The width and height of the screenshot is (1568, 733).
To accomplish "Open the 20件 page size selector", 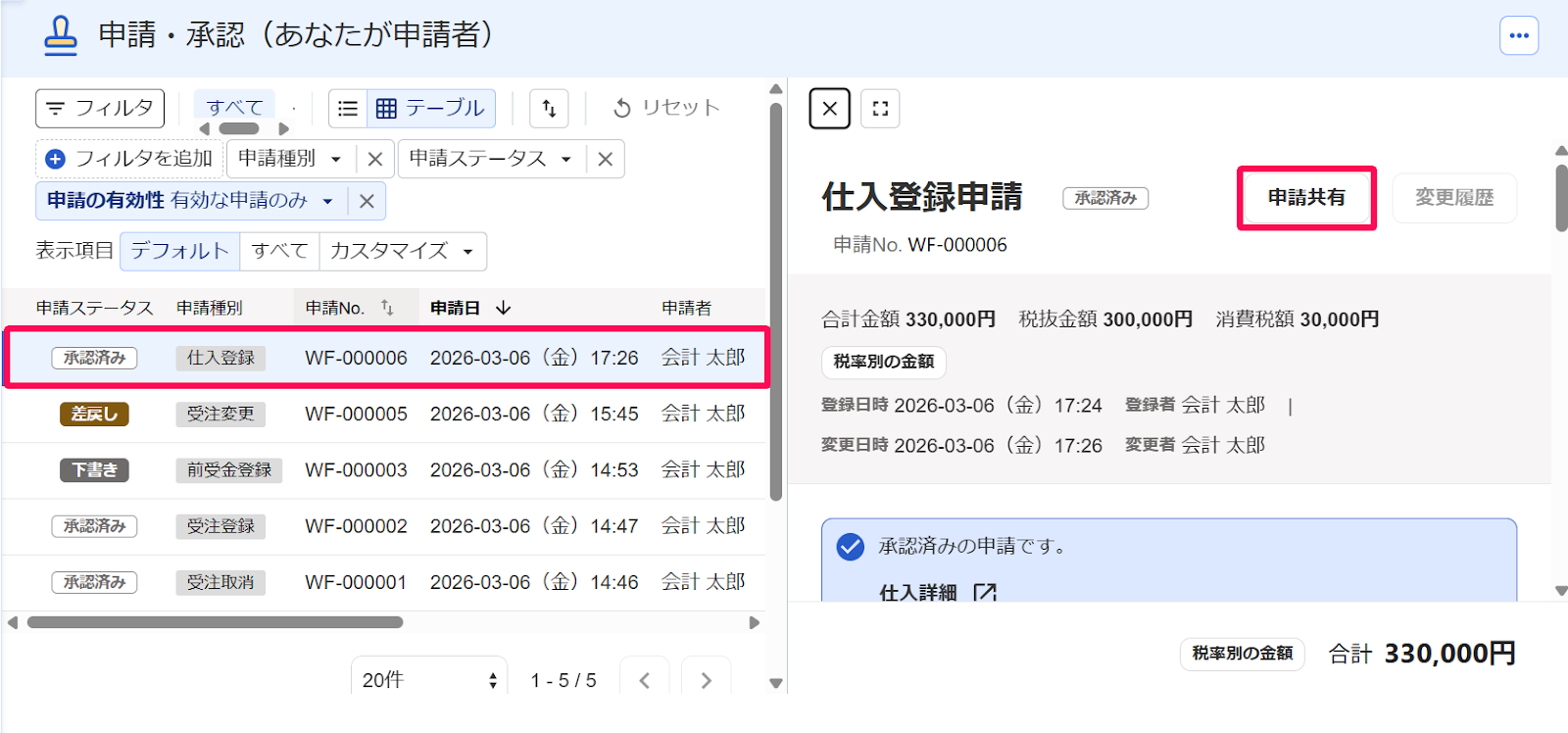I will click(x=429, y=679).
